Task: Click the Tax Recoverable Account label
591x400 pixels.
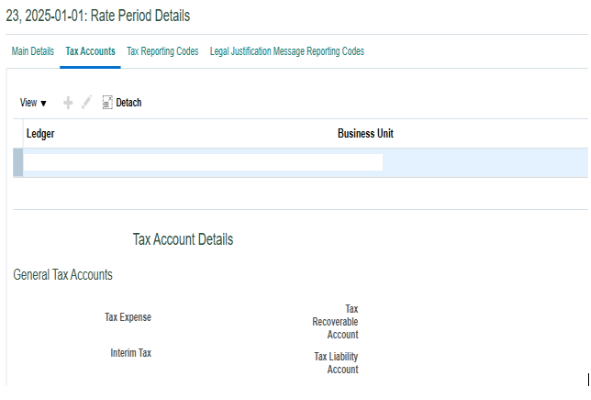Action: [335, 322]
